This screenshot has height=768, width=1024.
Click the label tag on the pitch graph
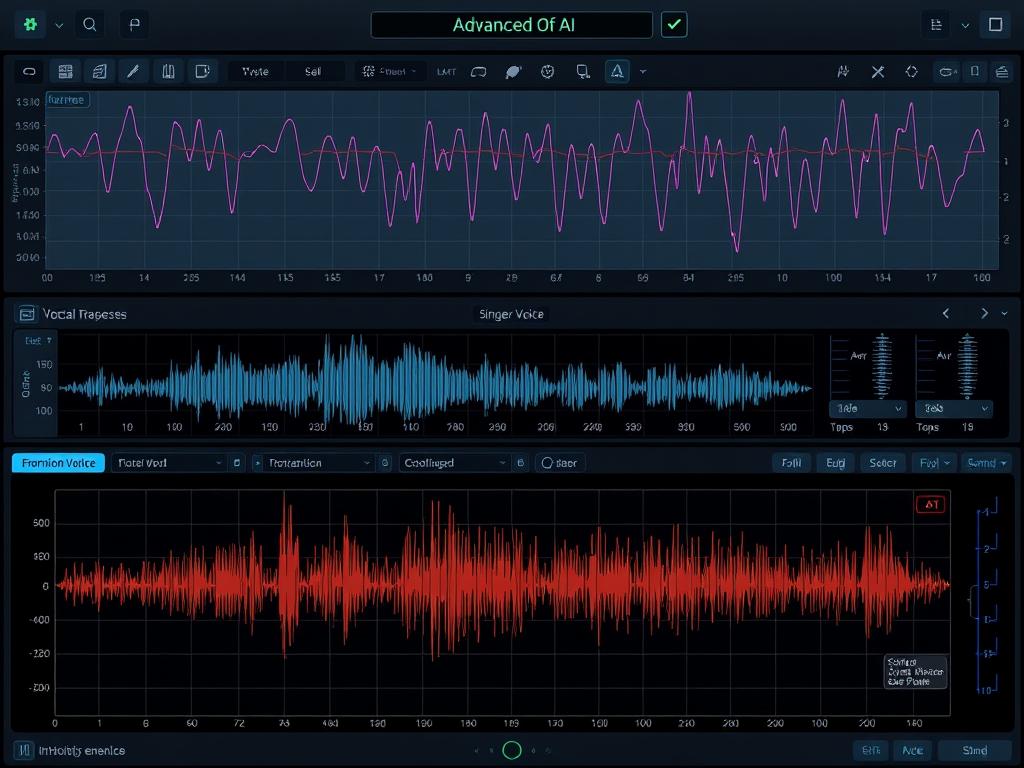pos(67,100)
